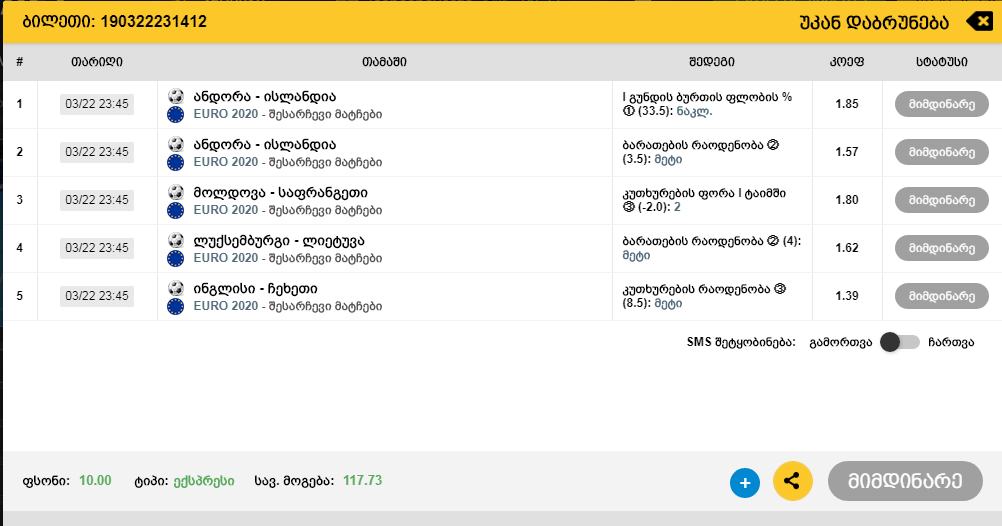This screenshot has height=526, width=1002.
Task: Click ticket number 190322231412
Action: point(153,22)
